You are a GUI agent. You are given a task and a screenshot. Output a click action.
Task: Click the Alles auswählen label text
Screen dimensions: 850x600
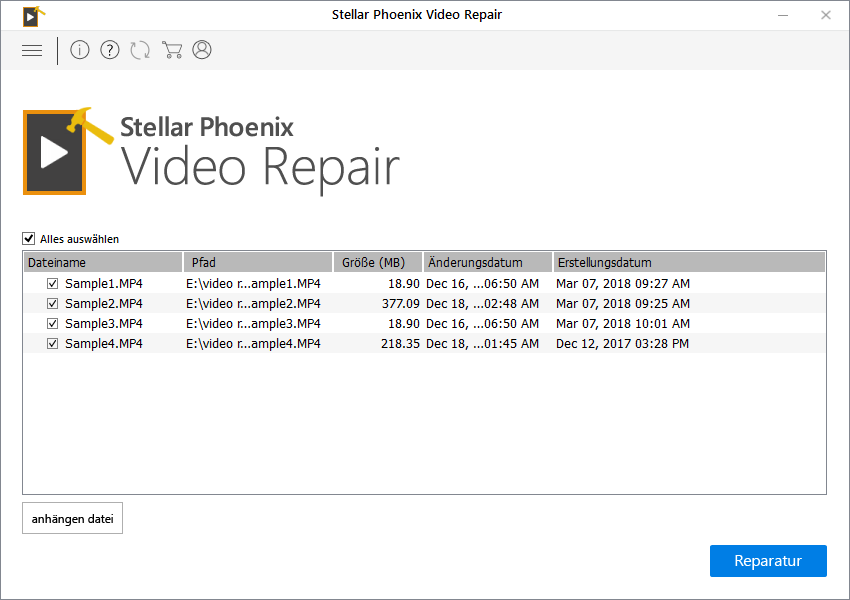79,239
